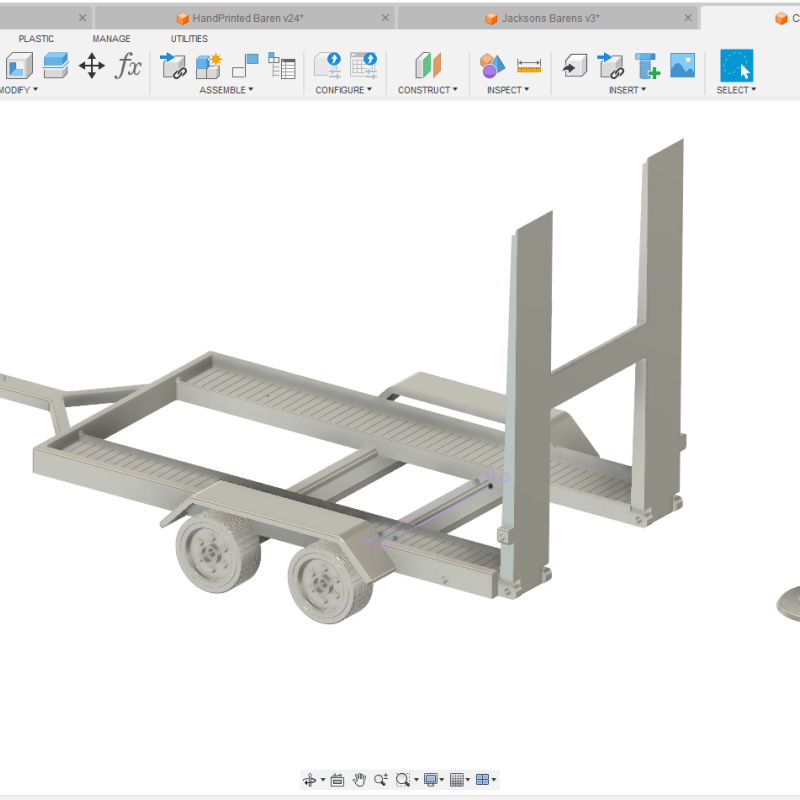
Task: Click the Fit zoom window icon
Action: [402, 779]
